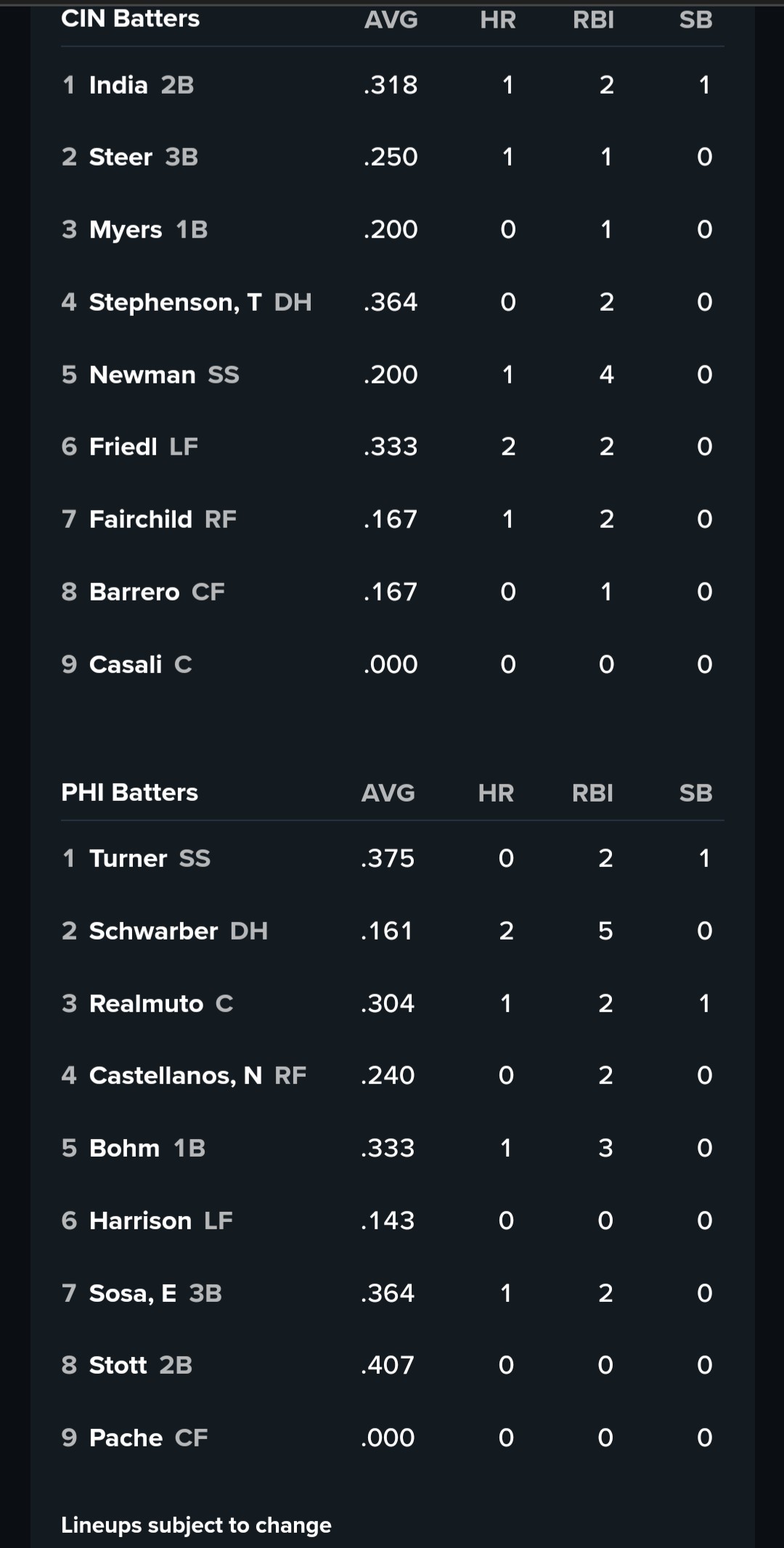
Task: Select Friedl in the lineup
Action: pos(123,447)
